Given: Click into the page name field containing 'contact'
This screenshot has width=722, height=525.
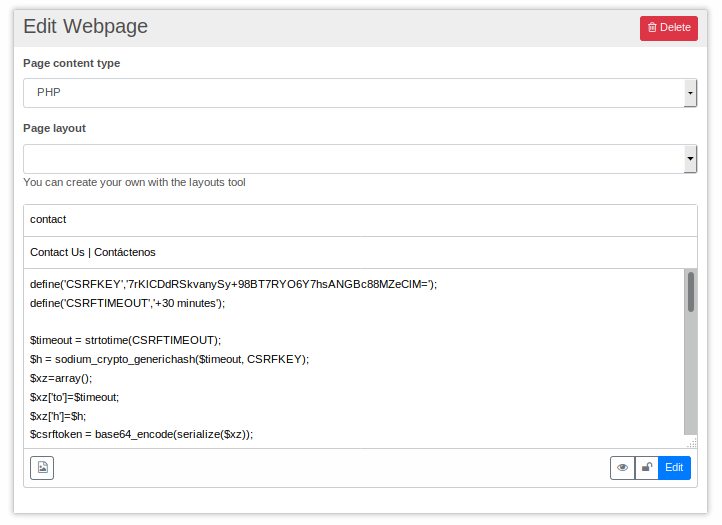Looking at the screenshot, I should pyautogui.click(x=360, y=220).
